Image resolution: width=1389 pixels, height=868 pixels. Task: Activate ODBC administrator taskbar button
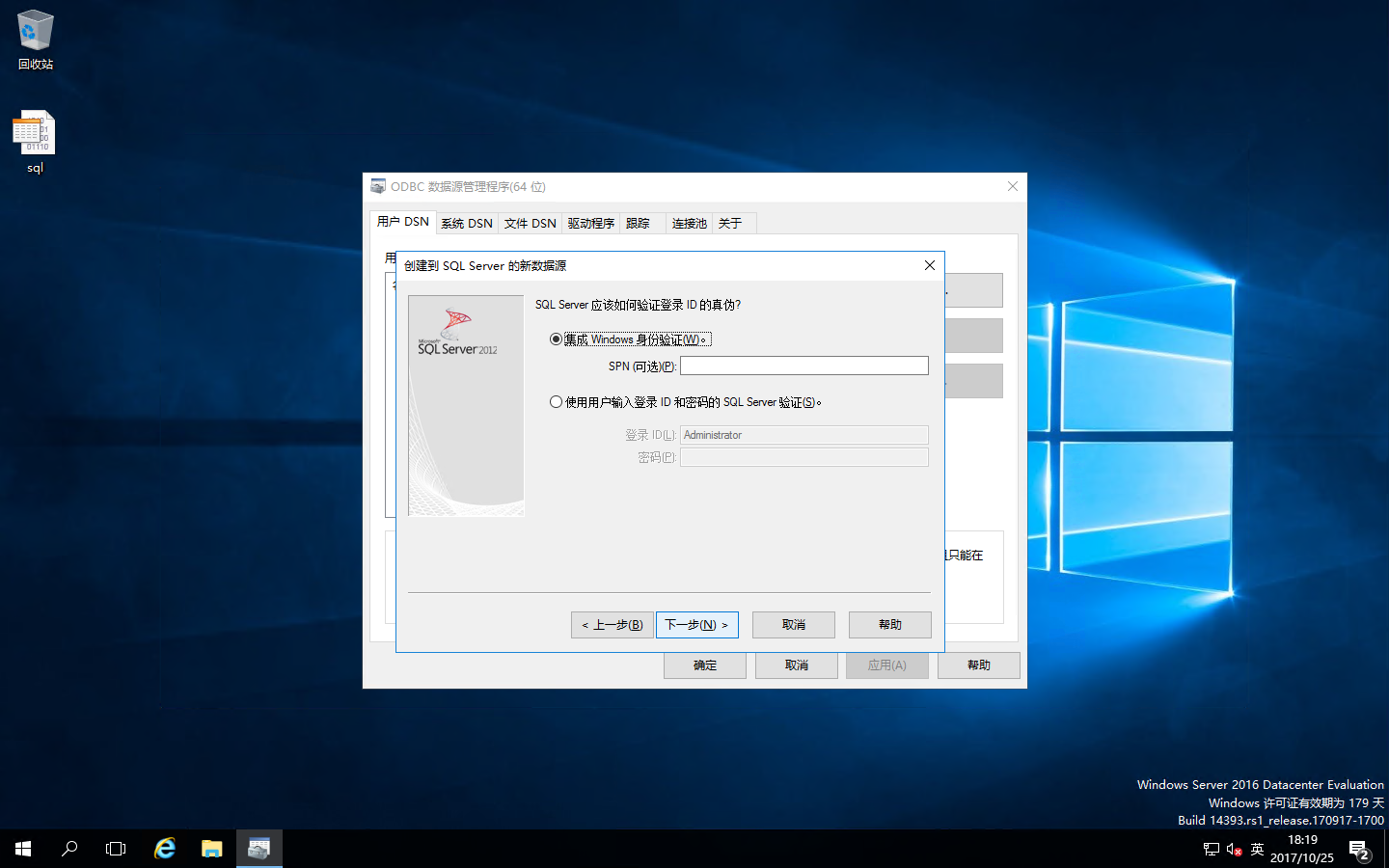(259, 849)
